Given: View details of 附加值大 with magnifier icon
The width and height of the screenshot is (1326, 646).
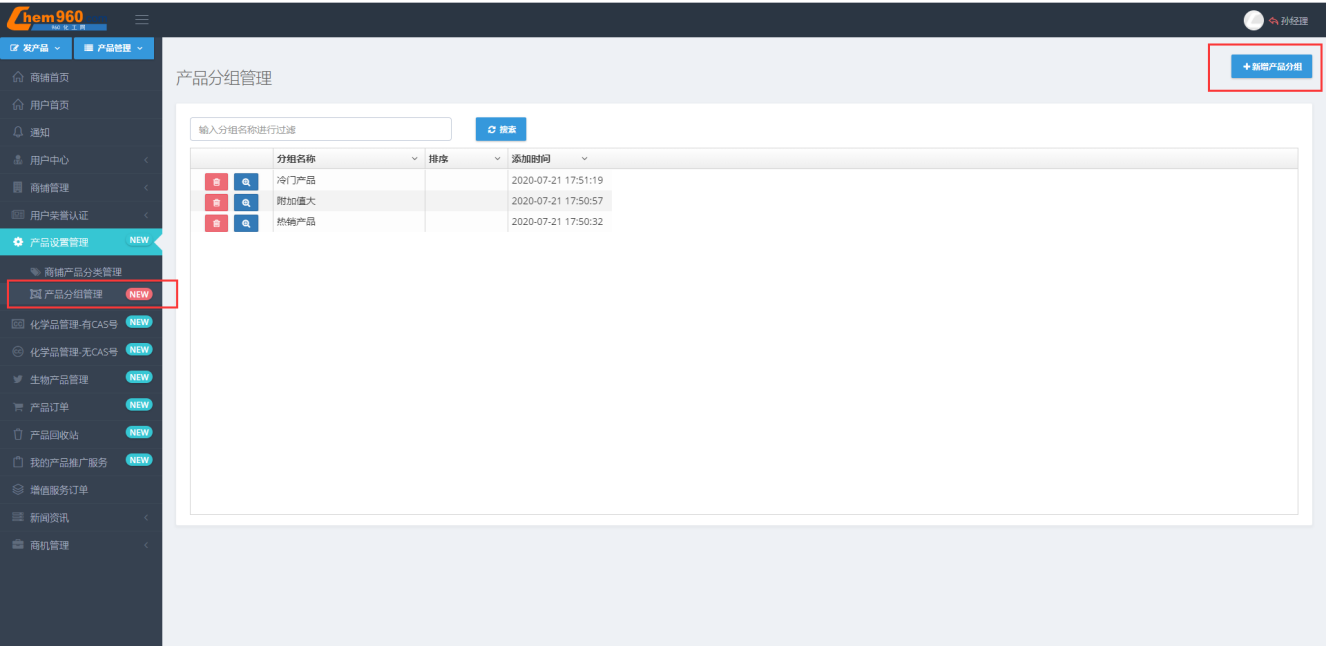Looking at the screenshot, I should pyautogui.click(x=246, y=202).
